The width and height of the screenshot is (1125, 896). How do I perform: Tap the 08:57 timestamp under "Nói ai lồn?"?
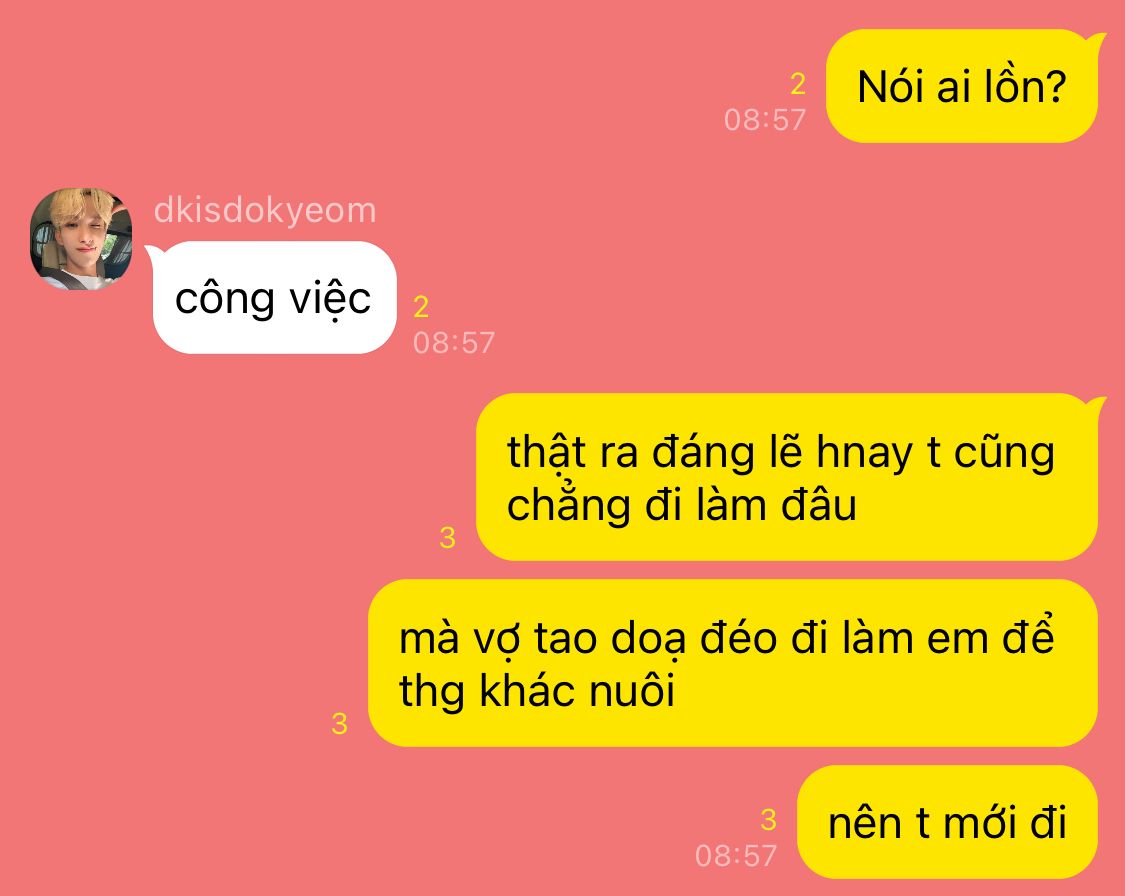[x=765, y=120]
